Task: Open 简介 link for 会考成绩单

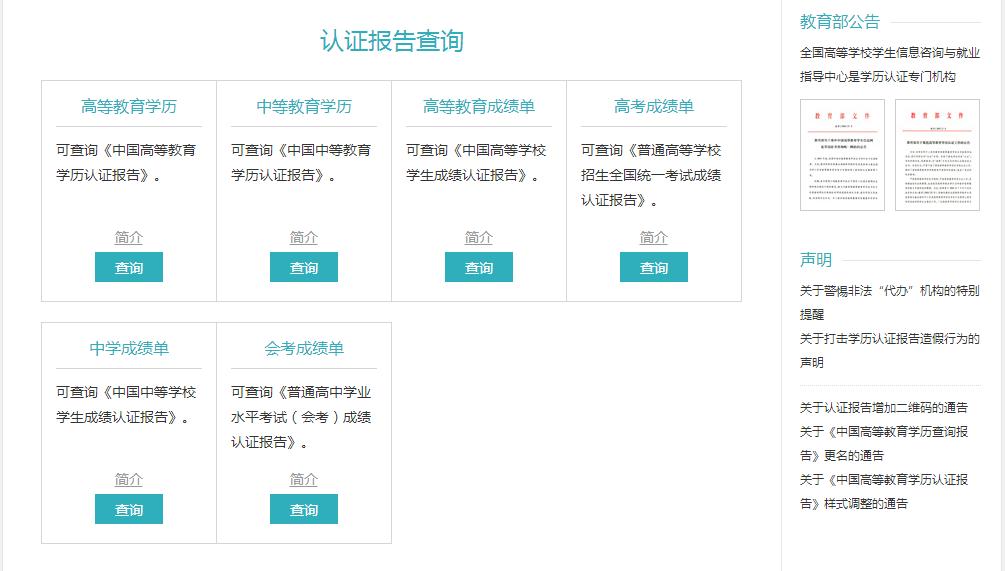Action: click(x=304, y=479)
